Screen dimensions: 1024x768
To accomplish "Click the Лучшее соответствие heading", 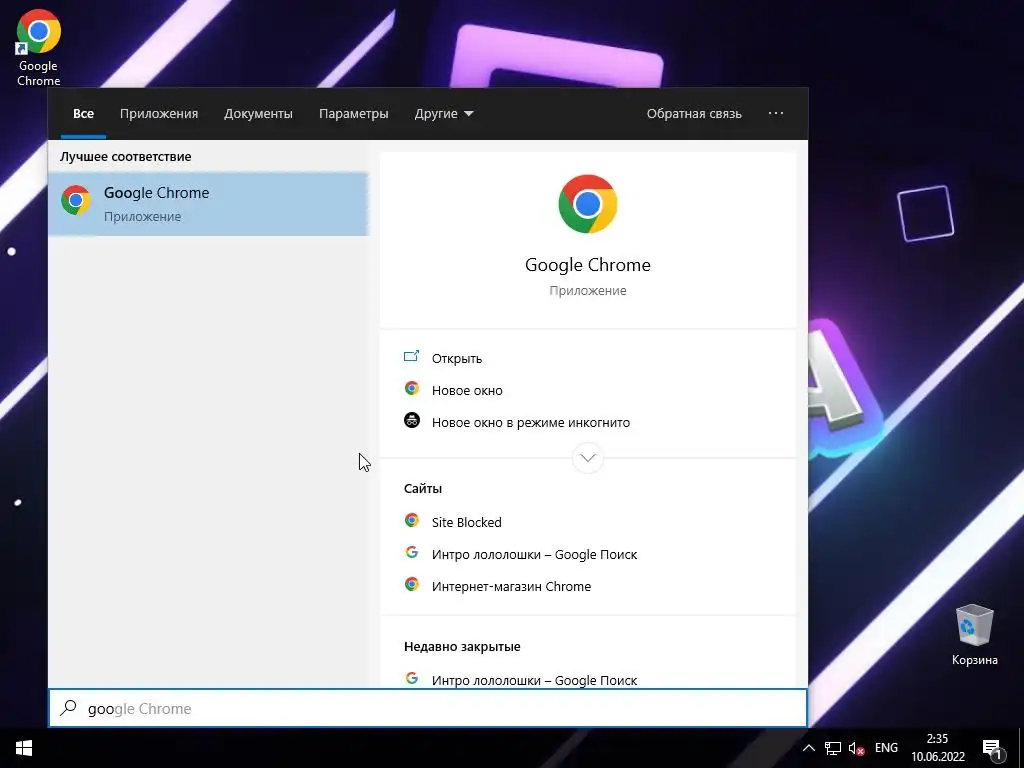I will click(x=125, y=157).
